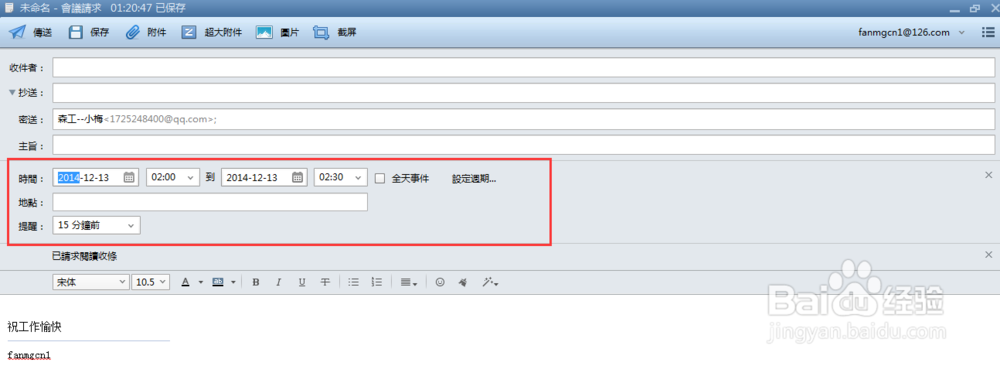Open the start date calendar picker
1000x366 pixels.
(129, 178)
